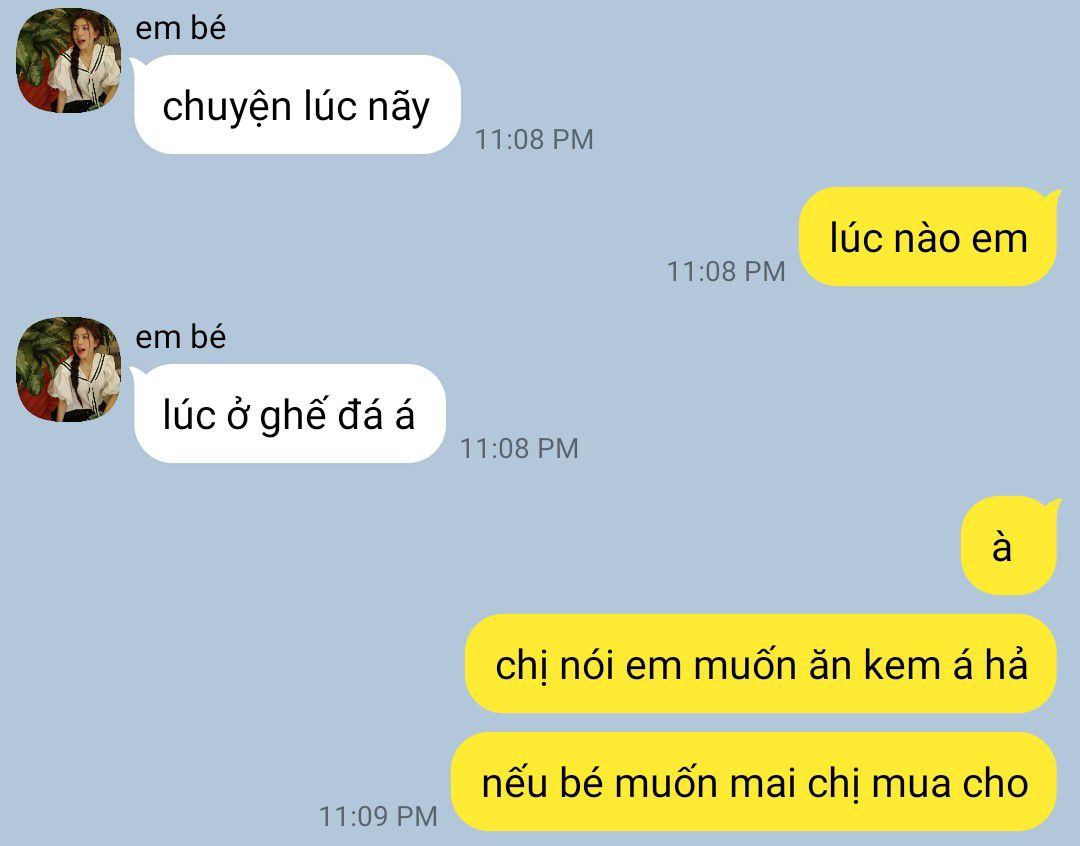Select the chị nói em muốn ăn kem message
Image resolution: width=1080 pixels, height=846 pixels.
761,663
